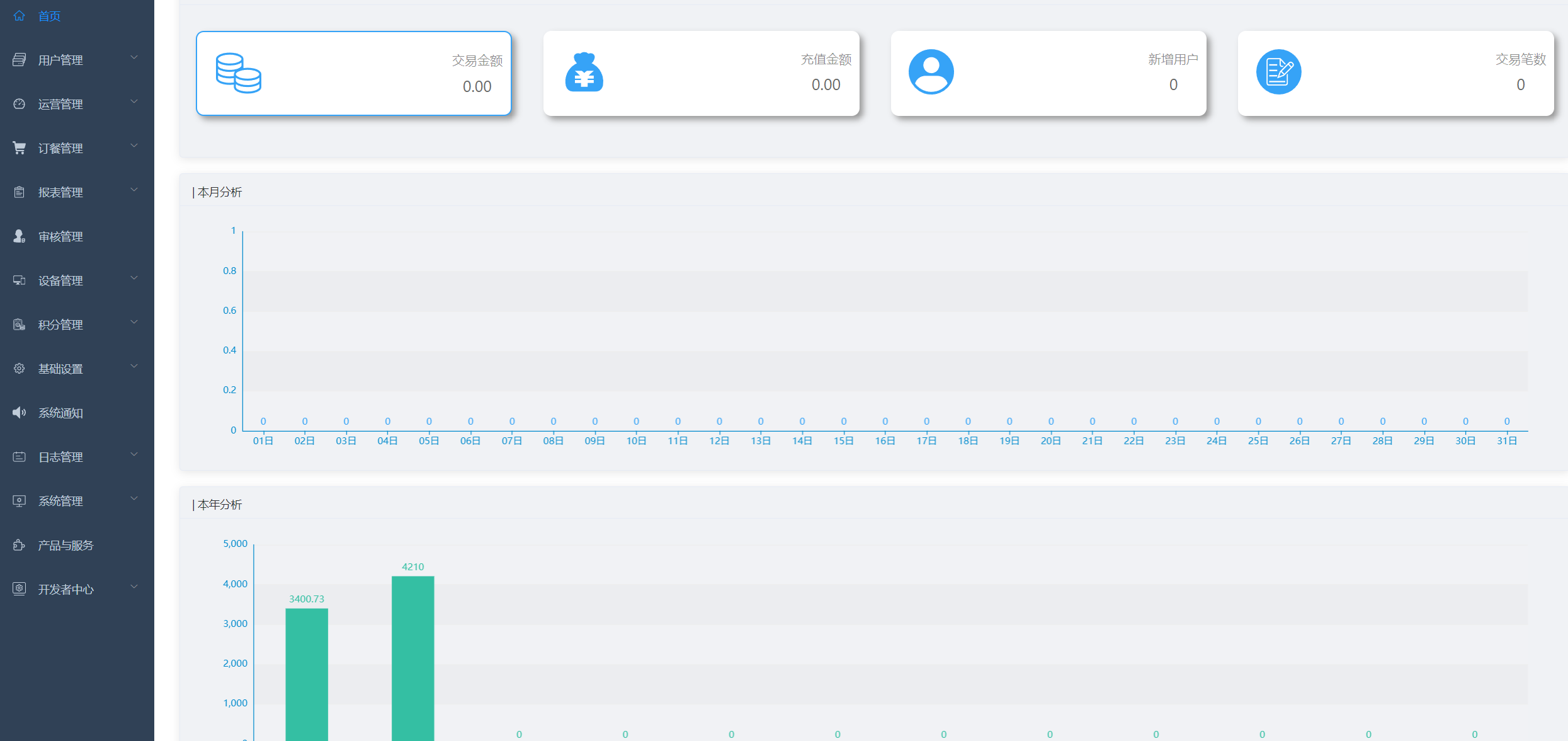Select the 订餐管理 menu label
This screenshot has width=1568, height=741.
click(60, 148)
